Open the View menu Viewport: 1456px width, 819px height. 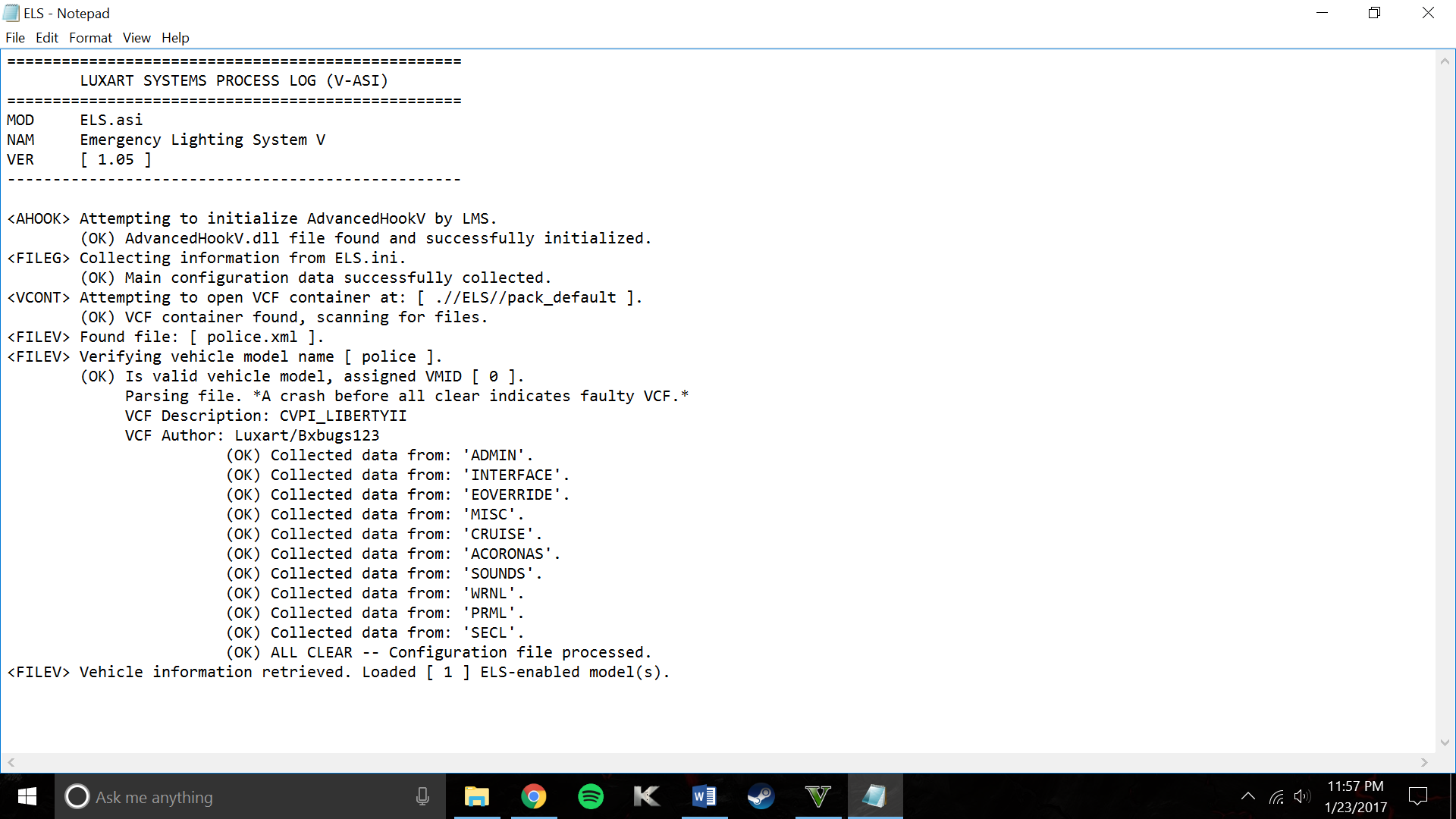coord(136,38)
